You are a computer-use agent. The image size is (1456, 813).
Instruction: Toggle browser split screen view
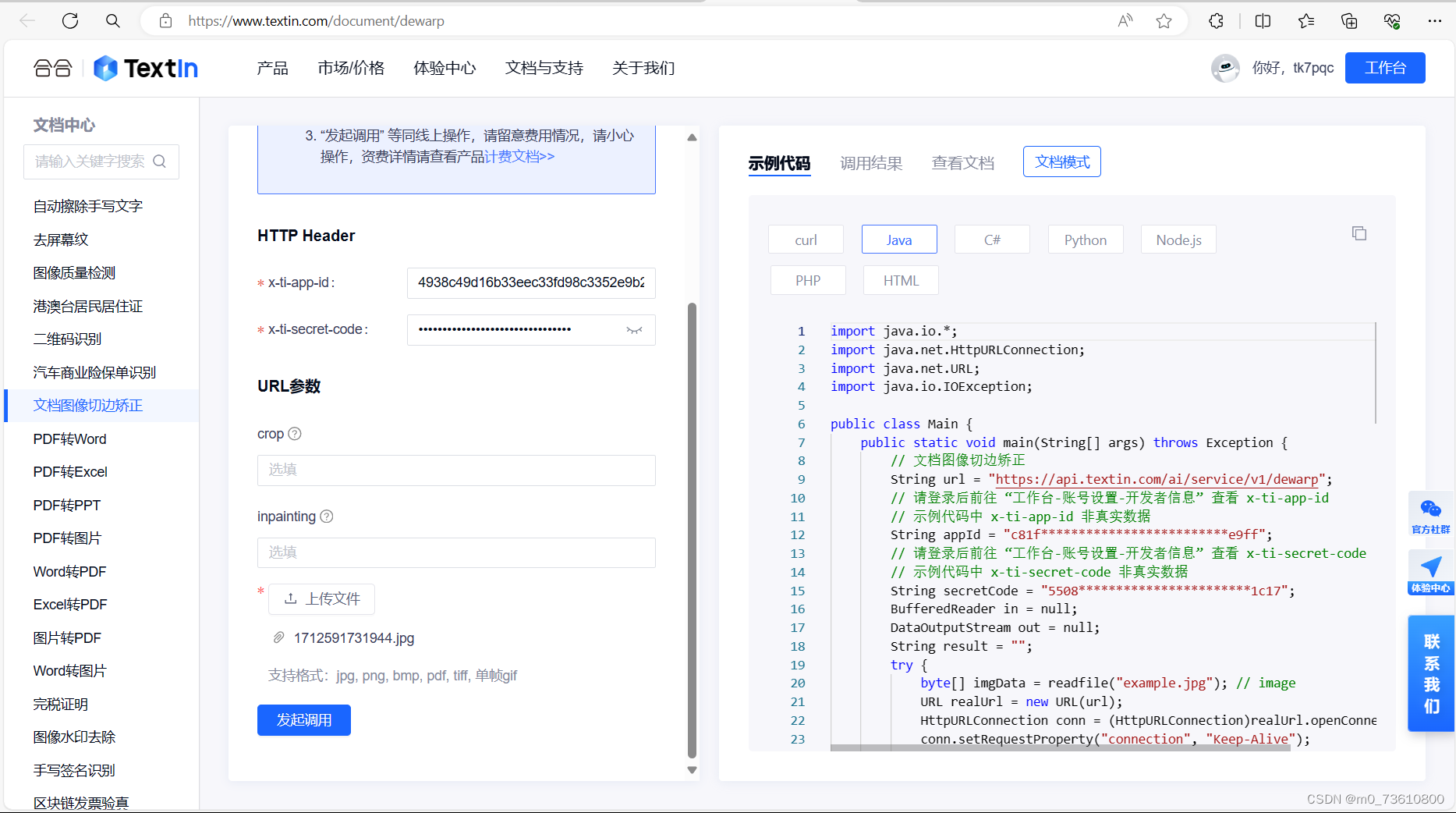(1263, 21)
